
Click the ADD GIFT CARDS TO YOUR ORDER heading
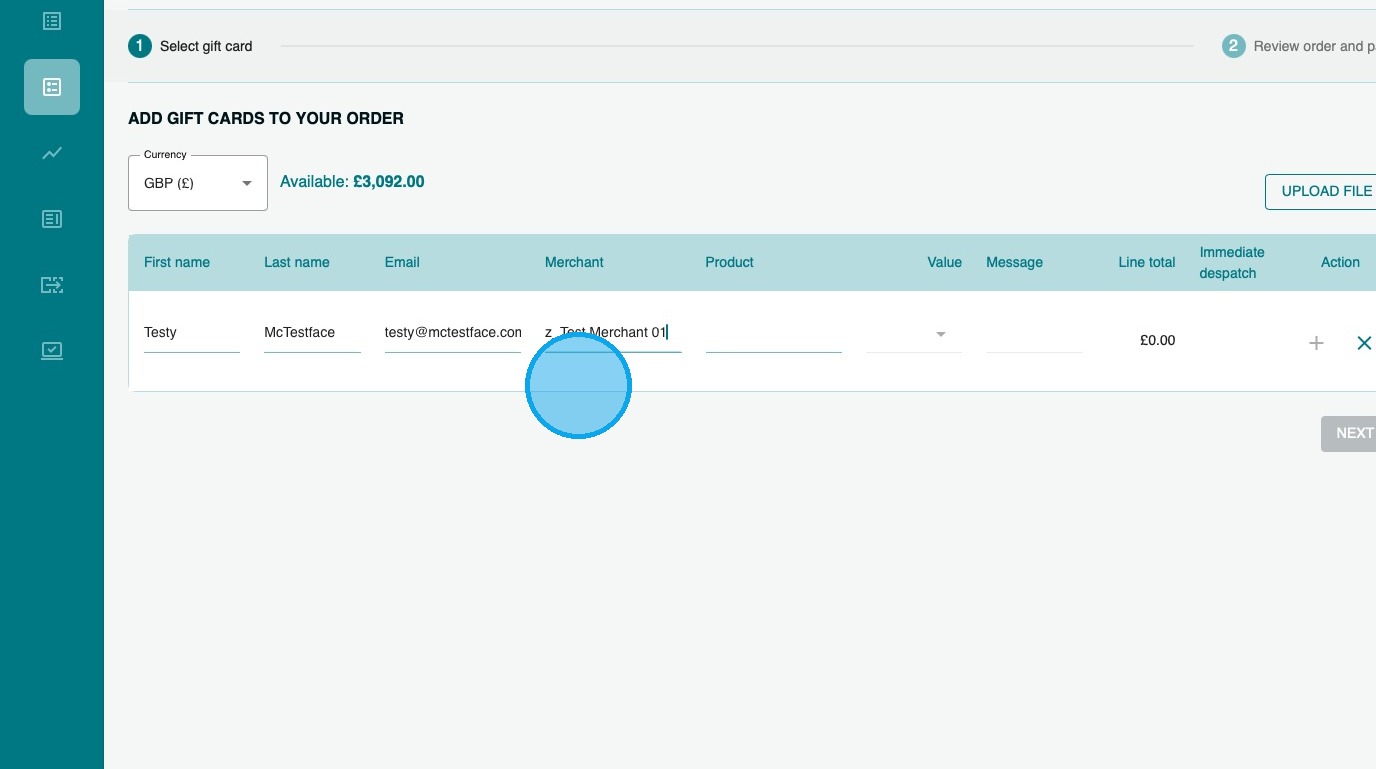(x=266, y=118)
